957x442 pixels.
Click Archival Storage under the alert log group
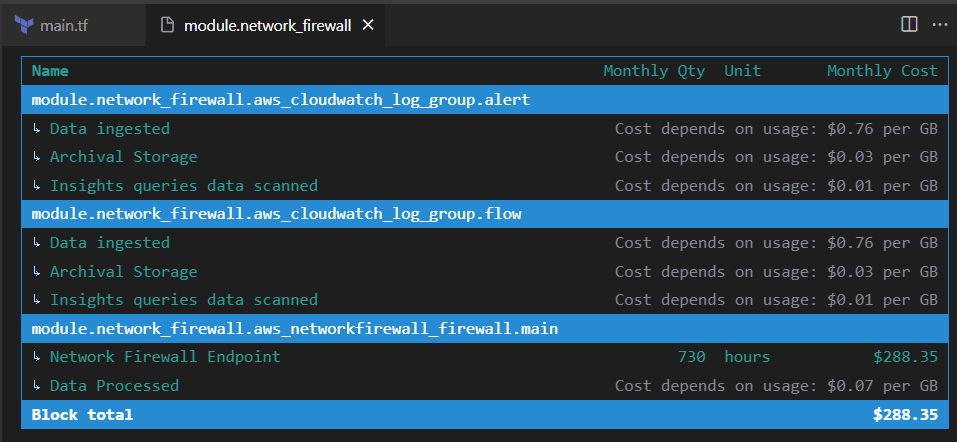pyautogui.click(x=123, y=157)
